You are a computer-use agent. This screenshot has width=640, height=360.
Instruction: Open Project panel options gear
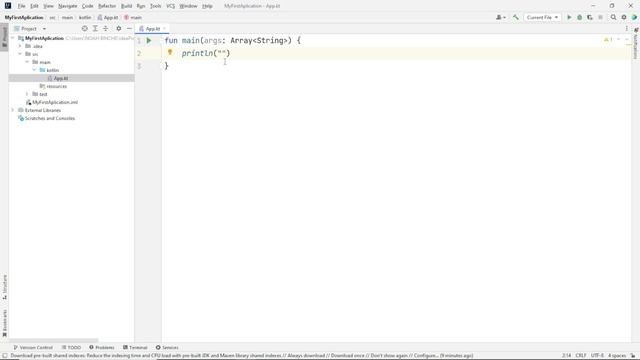pos(118,29)
